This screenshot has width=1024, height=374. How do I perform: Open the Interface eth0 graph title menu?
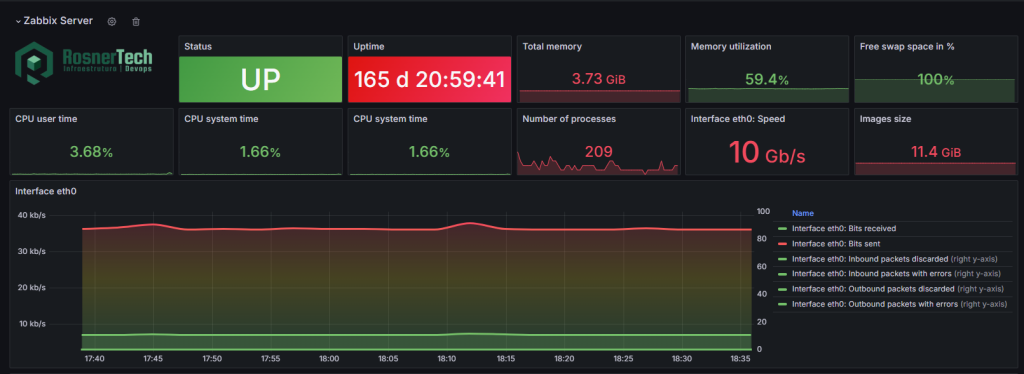(41, 191)
